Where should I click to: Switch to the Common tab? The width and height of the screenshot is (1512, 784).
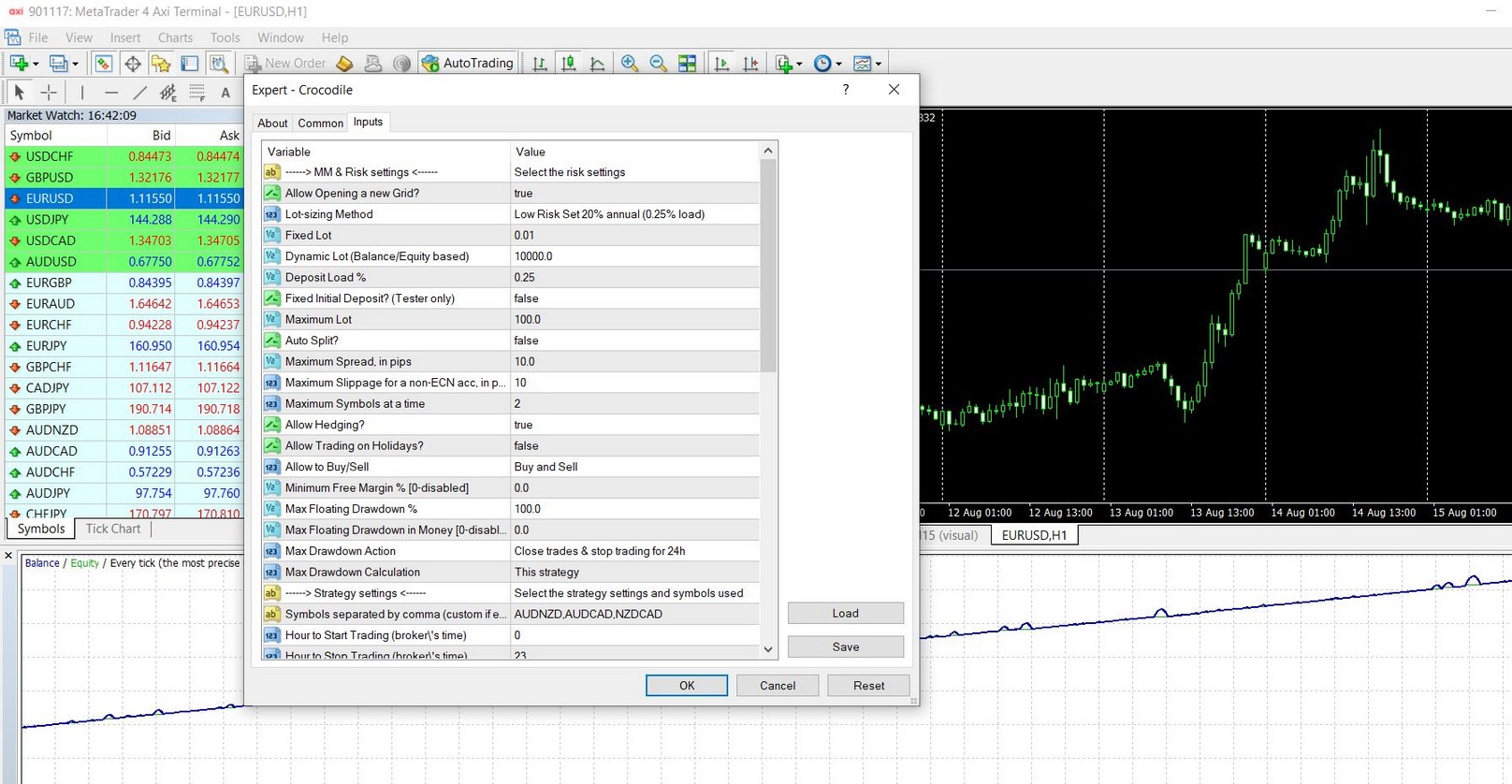coord(320,123)
